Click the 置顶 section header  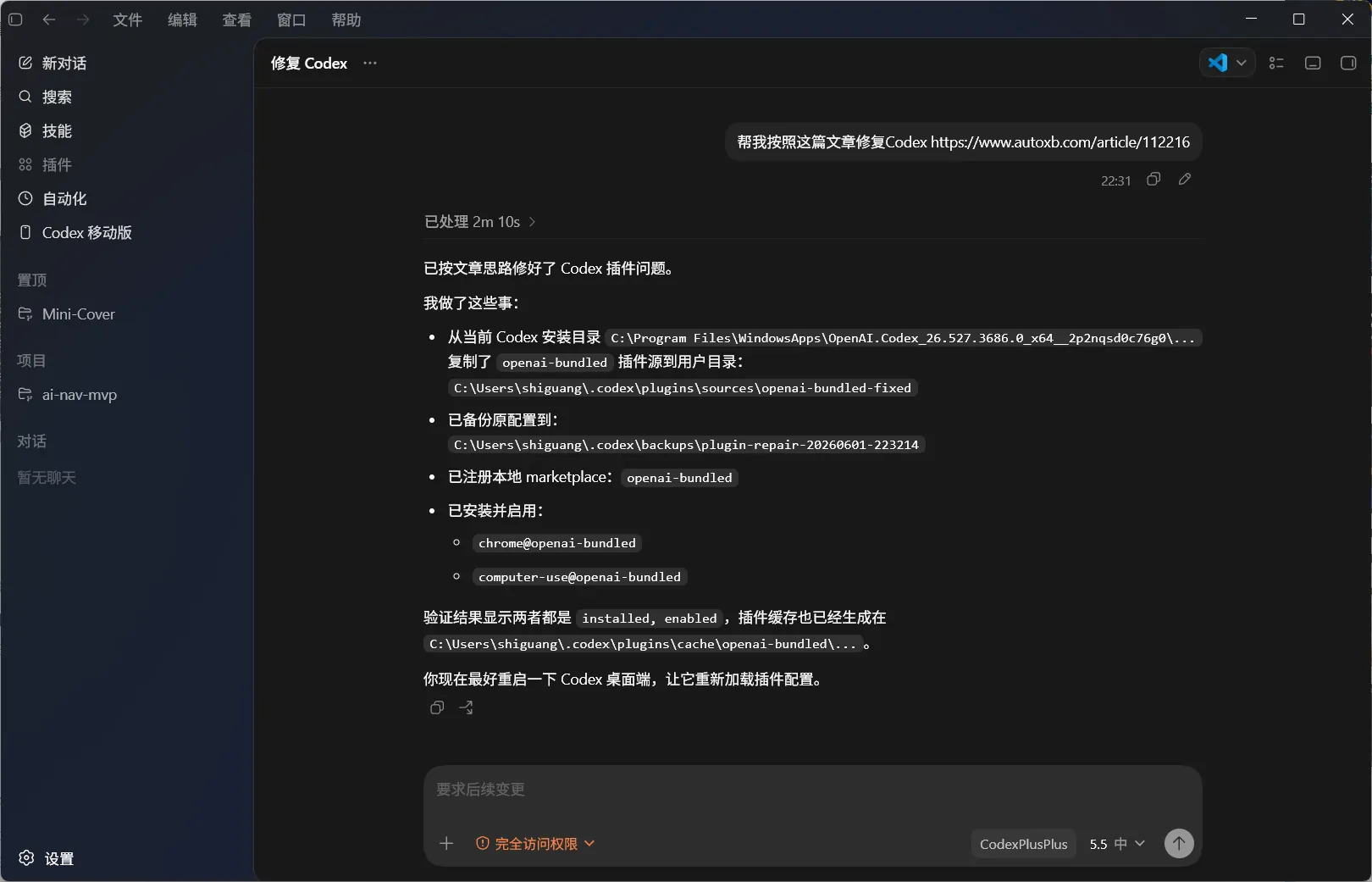(x=32, y=280)
